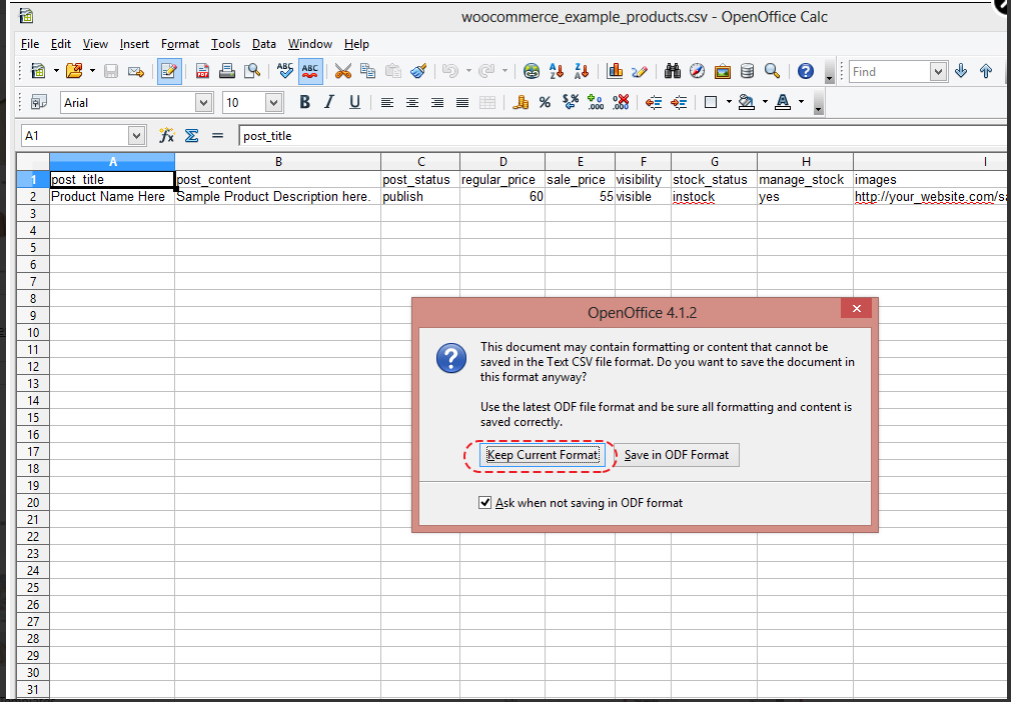This screenshot has width=1011, height=702.
Task: Insert Hyperlink icon
Action: pos(531,72)
